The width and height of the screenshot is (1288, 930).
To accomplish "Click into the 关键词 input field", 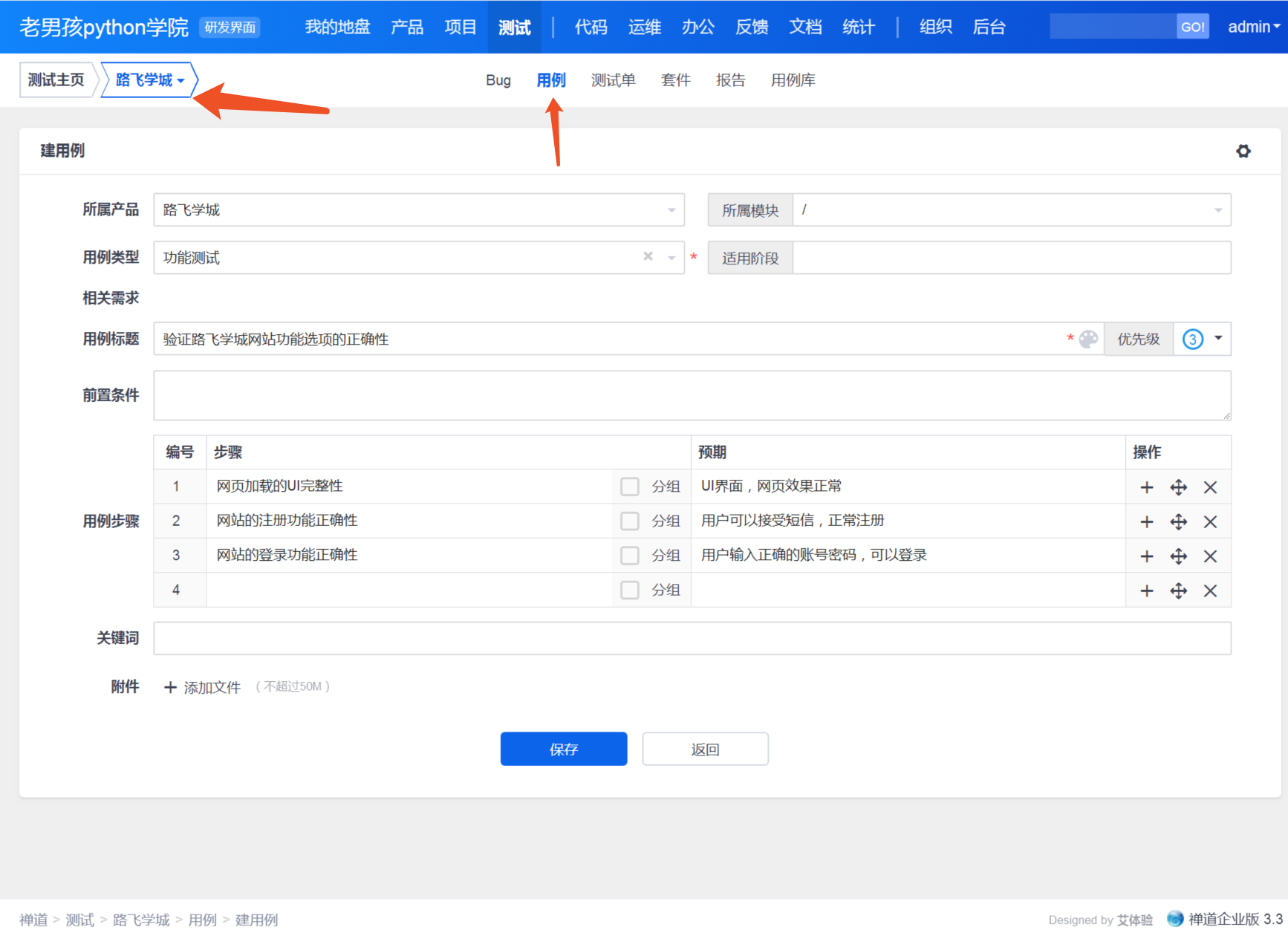I will 692,639.
